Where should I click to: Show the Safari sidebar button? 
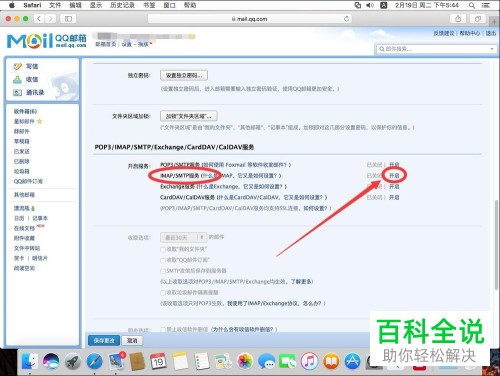click(x=68, y=19)
